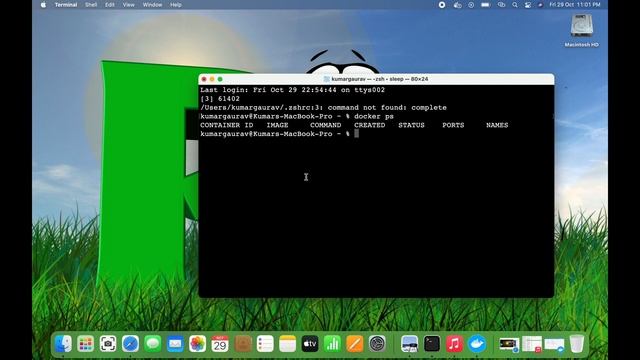The width and height of the screenshot is (640, 360).
Task: Open Control Center in menu bar
Action: coord(528,5)
